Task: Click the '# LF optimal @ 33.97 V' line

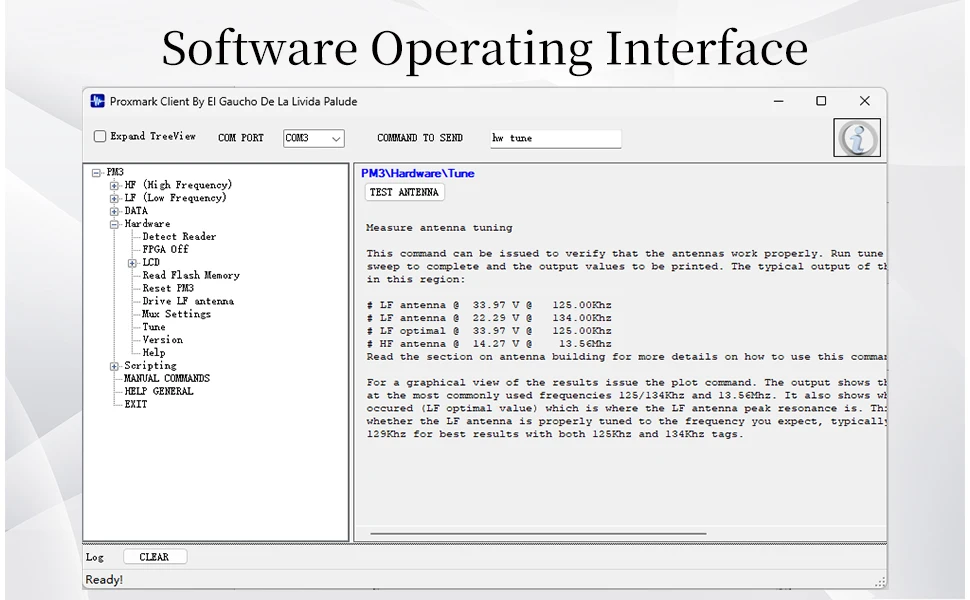Action: click(x=489, y=331)
